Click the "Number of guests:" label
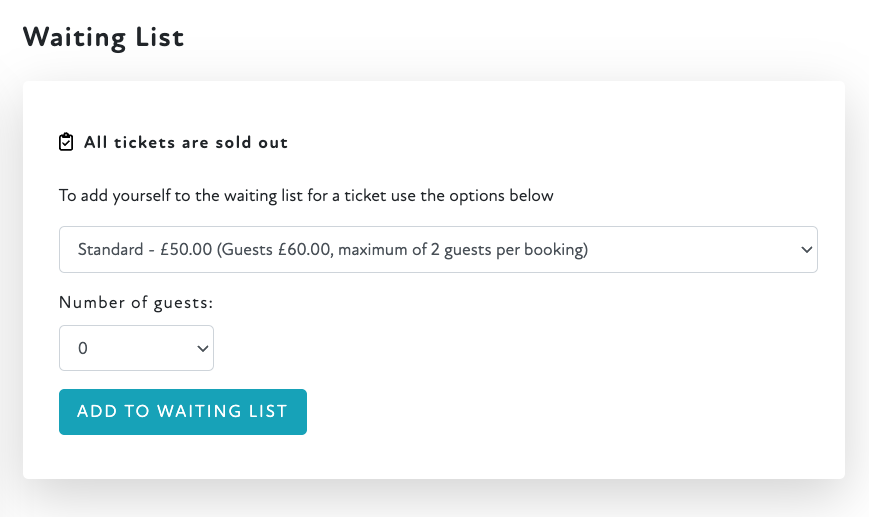The image size is (869, 517). click(136, 303)
